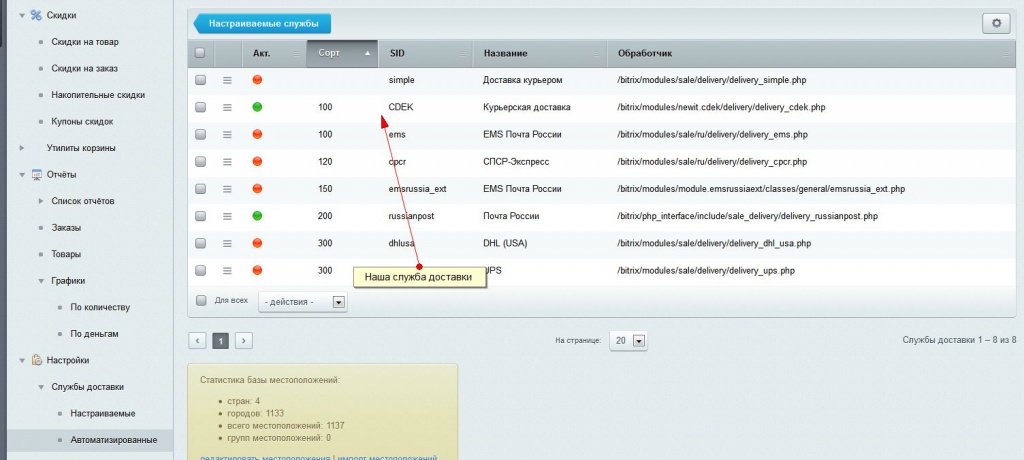Open По количеству chart in sidebar

(100, 307)
